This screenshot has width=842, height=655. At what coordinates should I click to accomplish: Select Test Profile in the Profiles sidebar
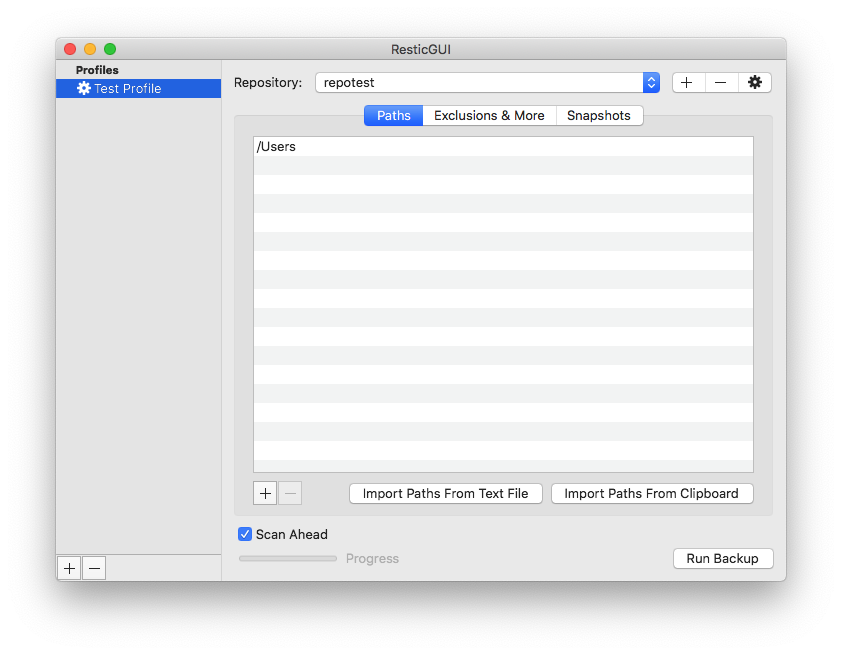tap(138, 87)
